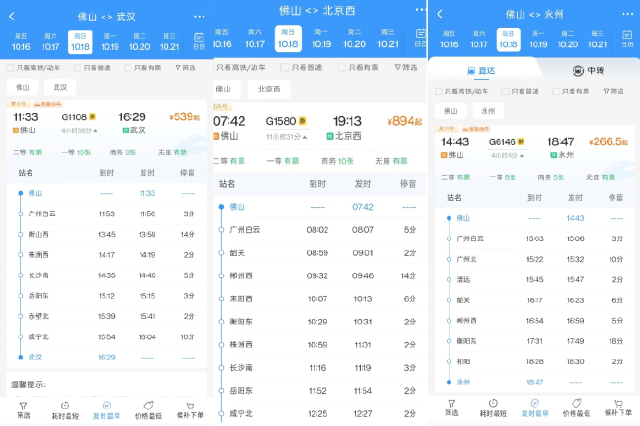Select 广州北 stop row of G6146

pos(535,259)
